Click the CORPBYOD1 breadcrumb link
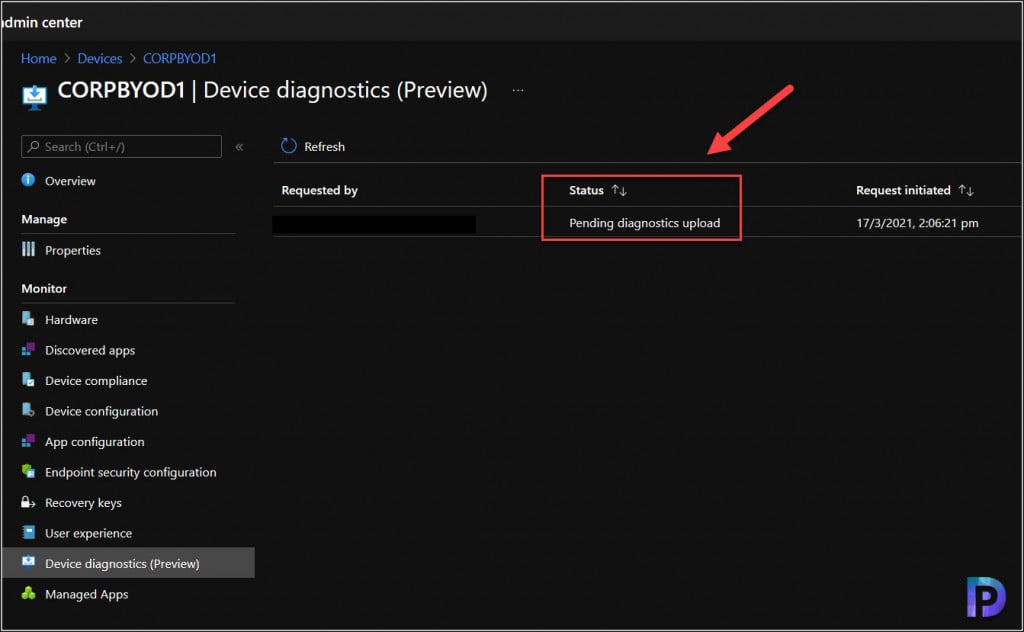1024x632 pixels. tap(180, 58)
